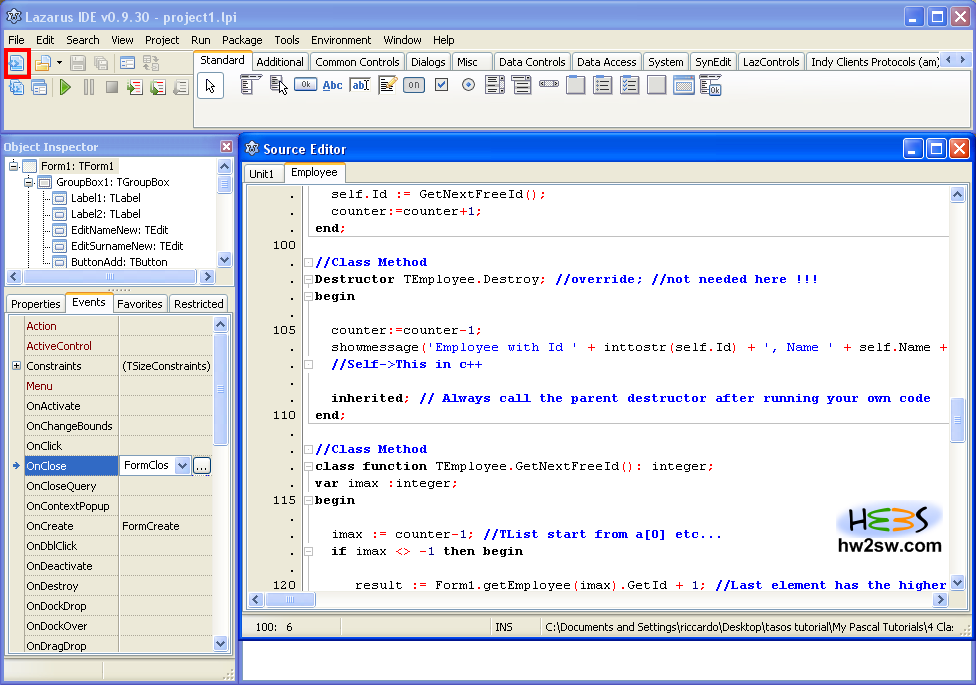Pick the TEdit component icon

click(360, 85)
